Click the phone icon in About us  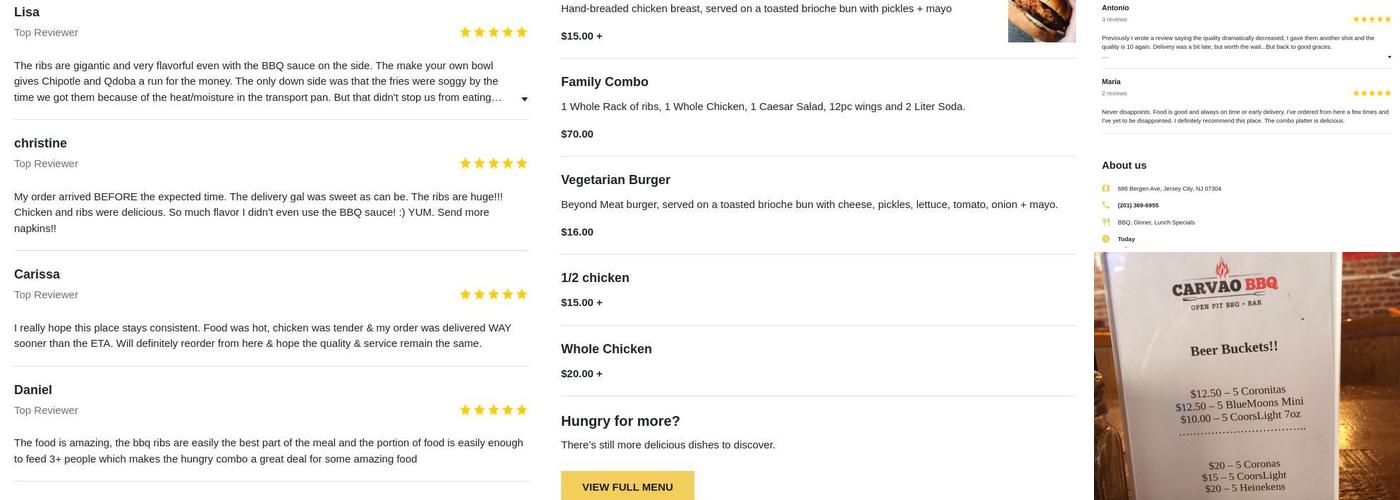click(1106, 205)
